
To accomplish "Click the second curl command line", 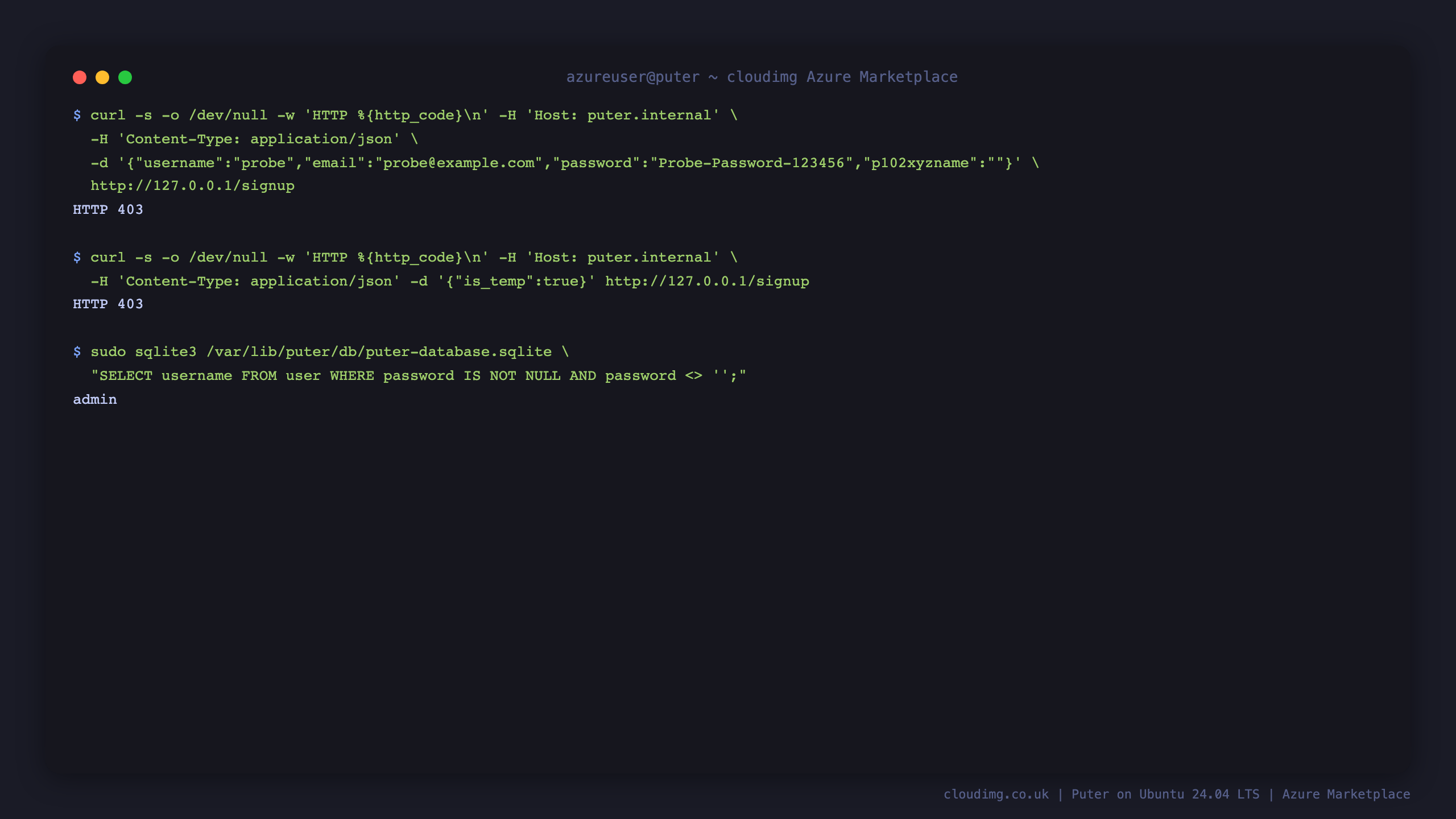I will coord(406,258).
